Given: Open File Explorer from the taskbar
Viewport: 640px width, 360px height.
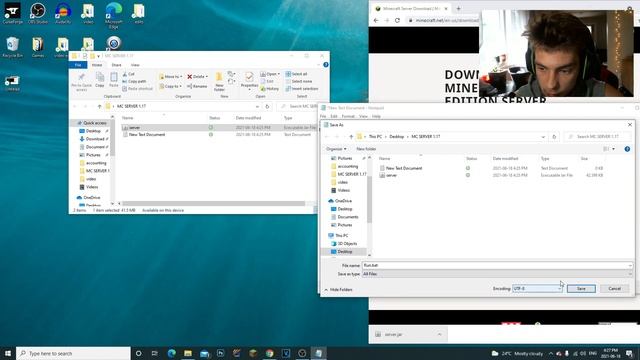Looking at the screenshot, I should click(x=188, y=353).
